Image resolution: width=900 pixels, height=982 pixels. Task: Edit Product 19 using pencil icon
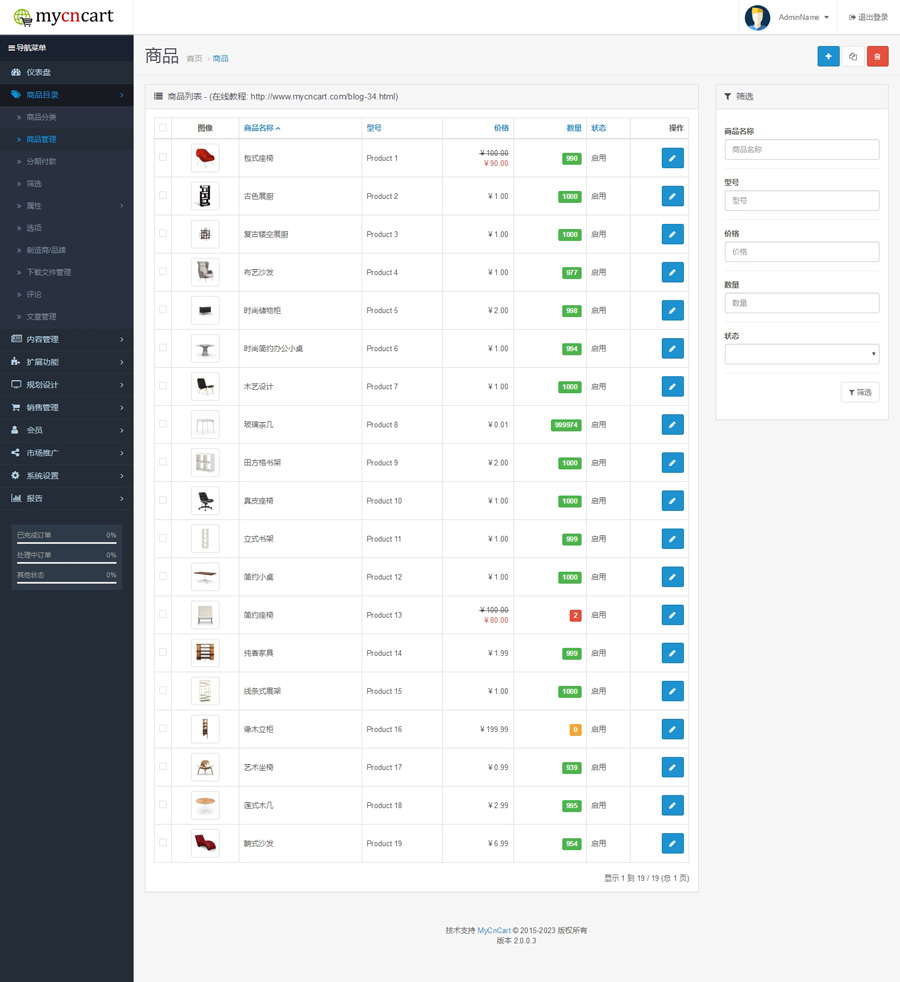[672, 844]
